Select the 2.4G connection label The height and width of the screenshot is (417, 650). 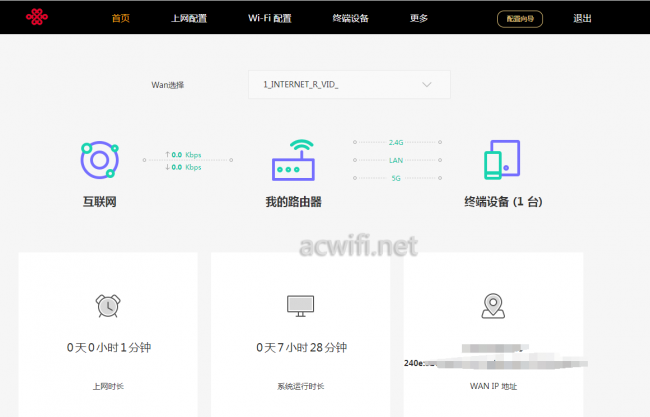(x=396, y=142)
